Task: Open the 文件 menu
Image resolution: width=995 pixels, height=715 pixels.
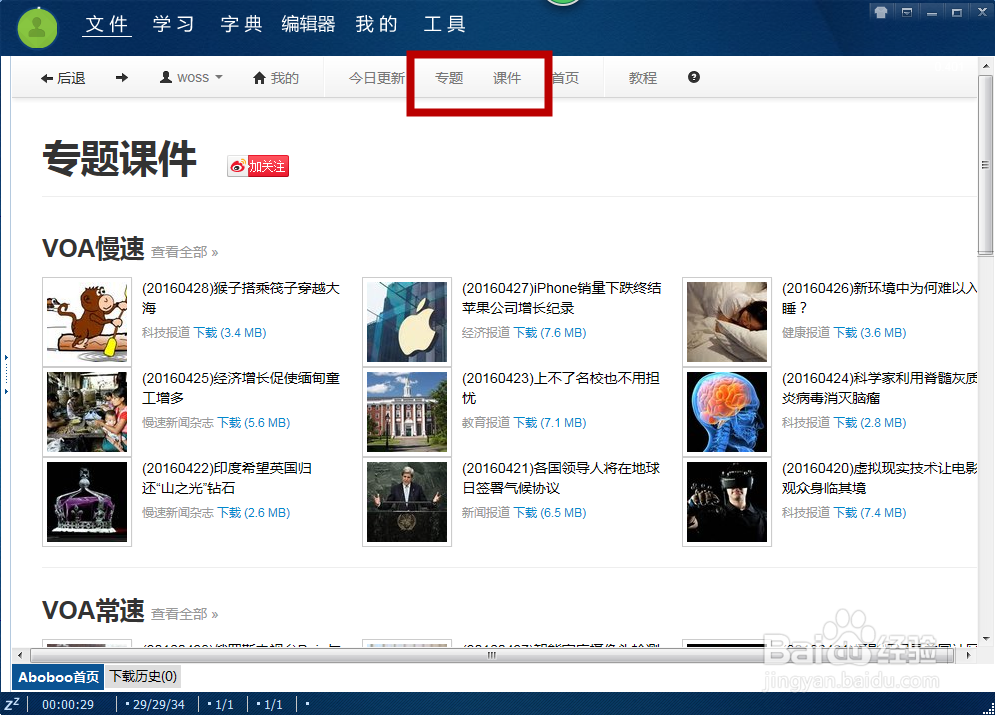Action: coord(107,24)
